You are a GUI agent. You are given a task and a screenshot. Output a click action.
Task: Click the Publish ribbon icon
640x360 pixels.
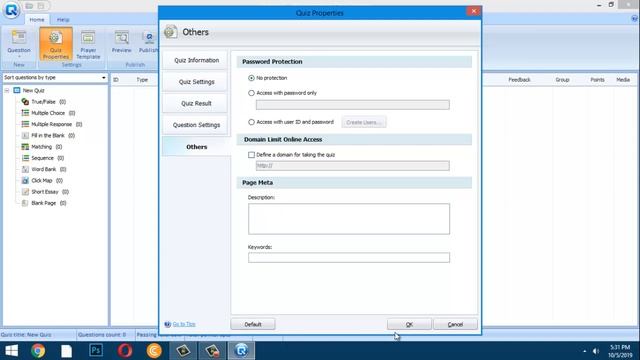[149, 42]
